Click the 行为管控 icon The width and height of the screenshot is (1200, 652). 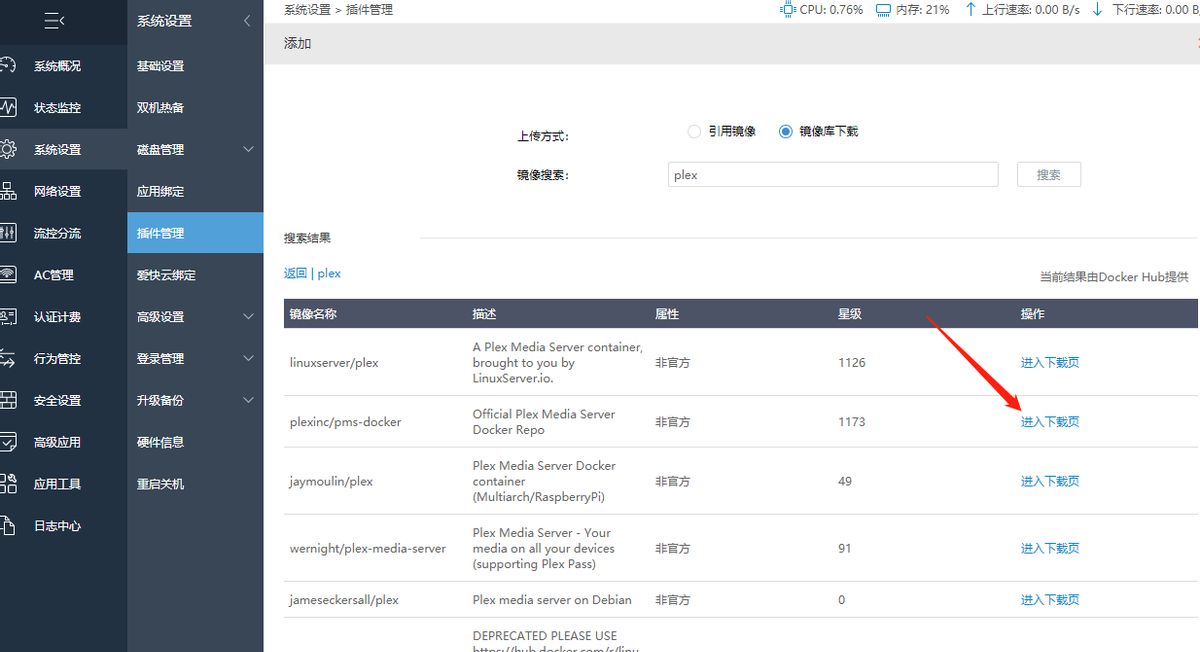coord(8,358)
